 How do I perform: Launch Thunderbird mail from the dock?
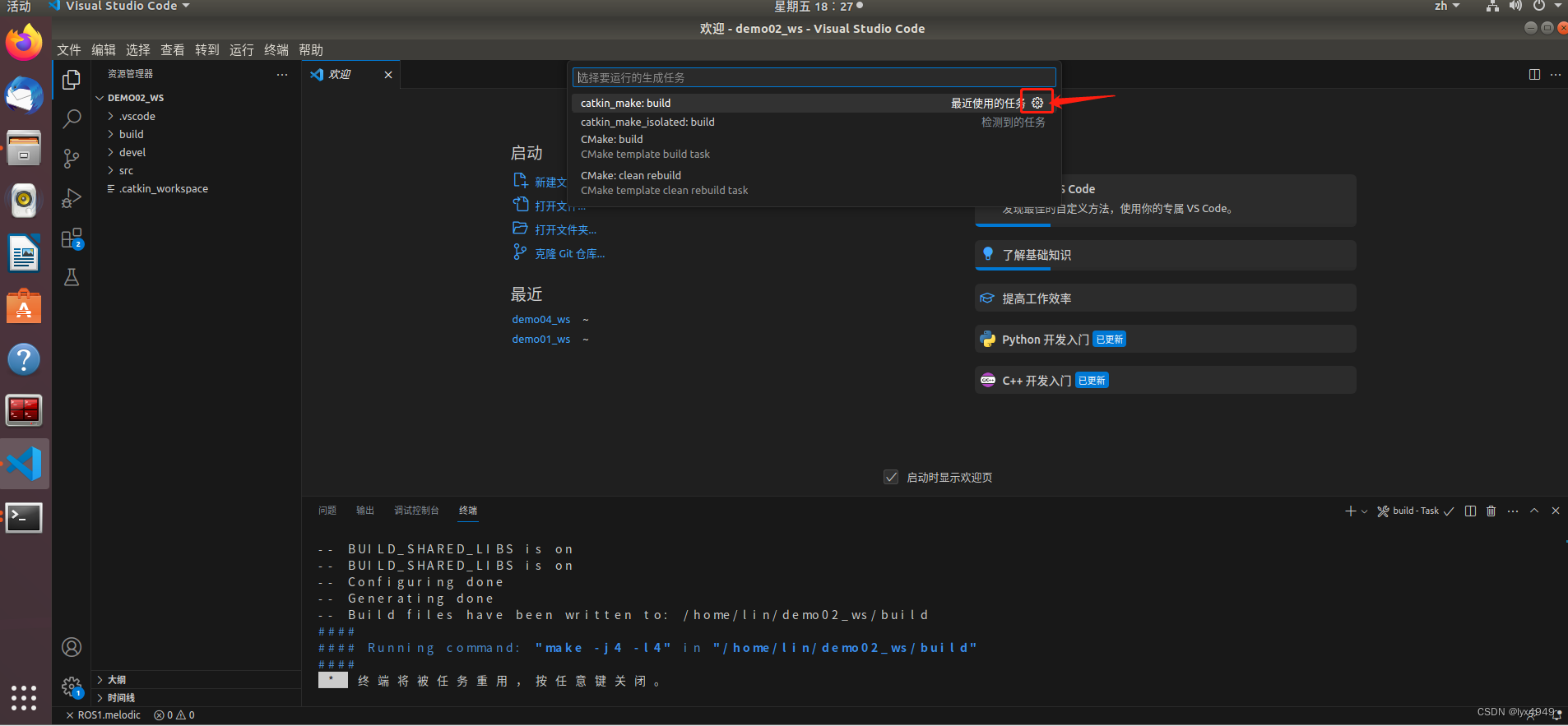pyautogui.click(x=24, y=96)
